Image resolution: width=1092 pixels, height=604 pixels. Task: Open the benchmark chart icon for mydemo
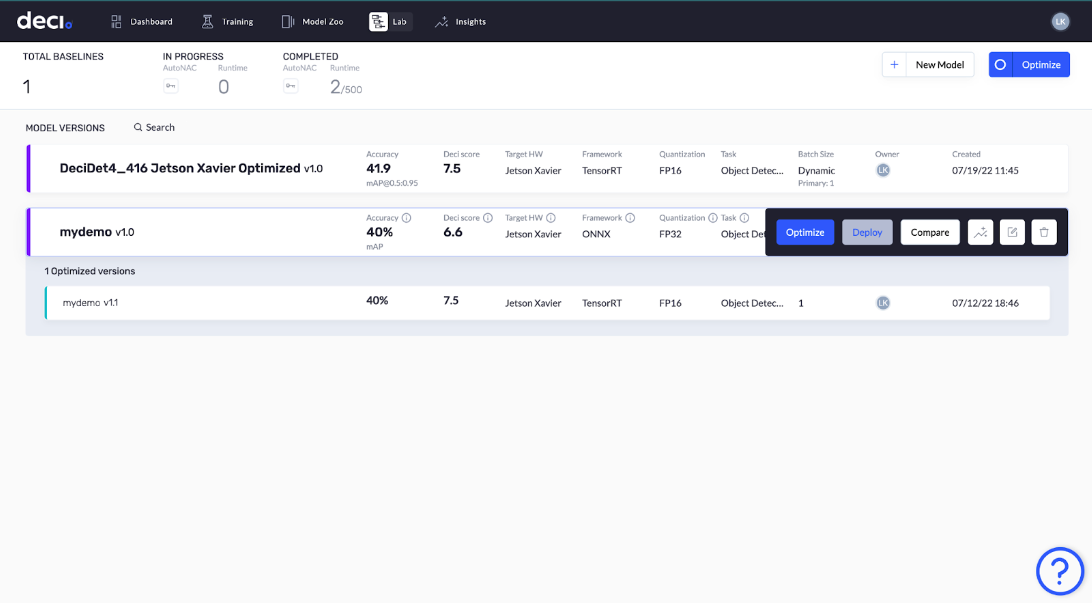[x=980, y=231]
